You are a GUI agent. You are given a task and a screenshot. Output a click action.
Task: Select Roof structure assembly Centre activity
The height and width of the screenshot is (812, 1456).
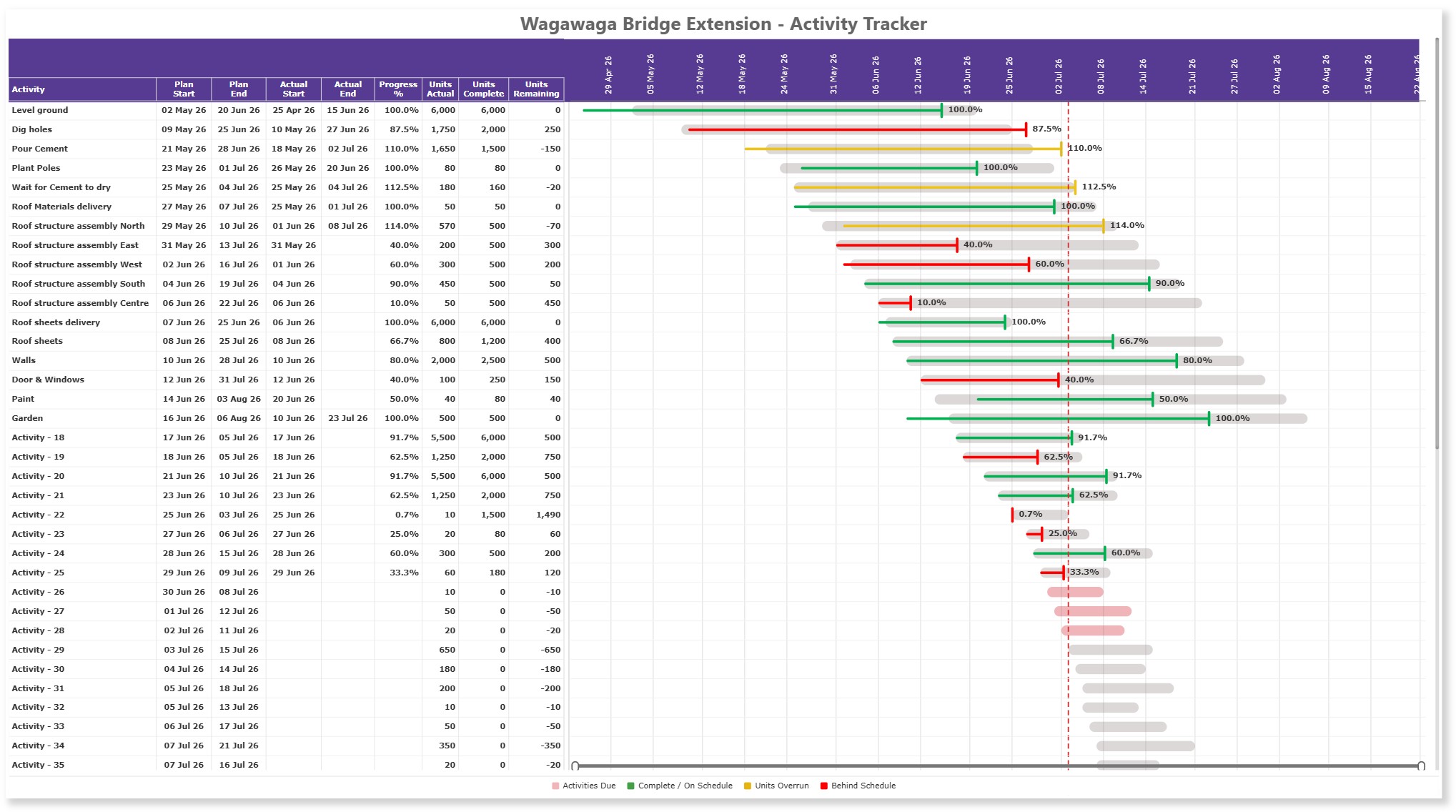[x=80, y=303]
